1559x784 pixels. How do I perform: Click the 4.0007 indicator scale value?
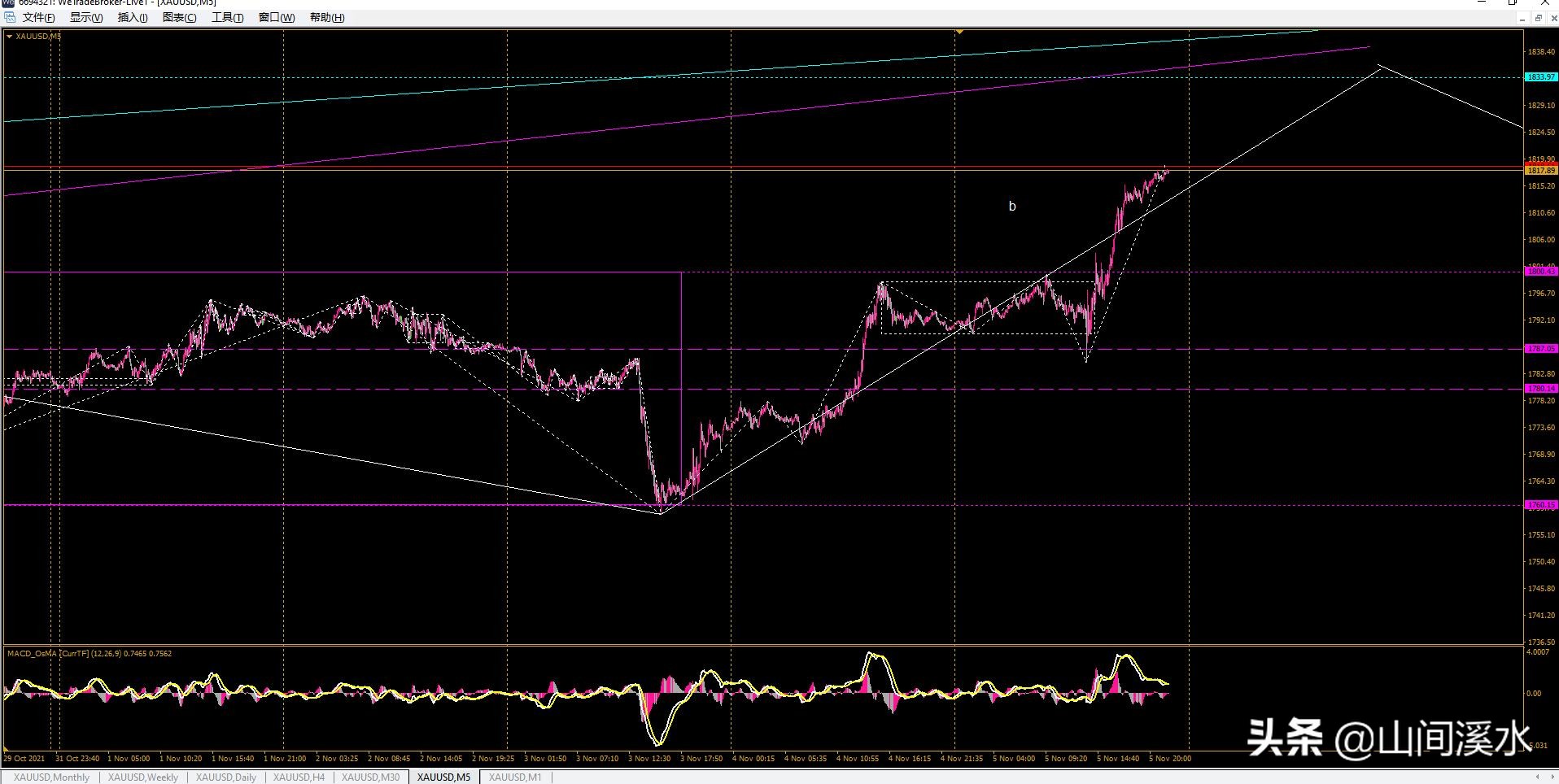click(1538, 652)
